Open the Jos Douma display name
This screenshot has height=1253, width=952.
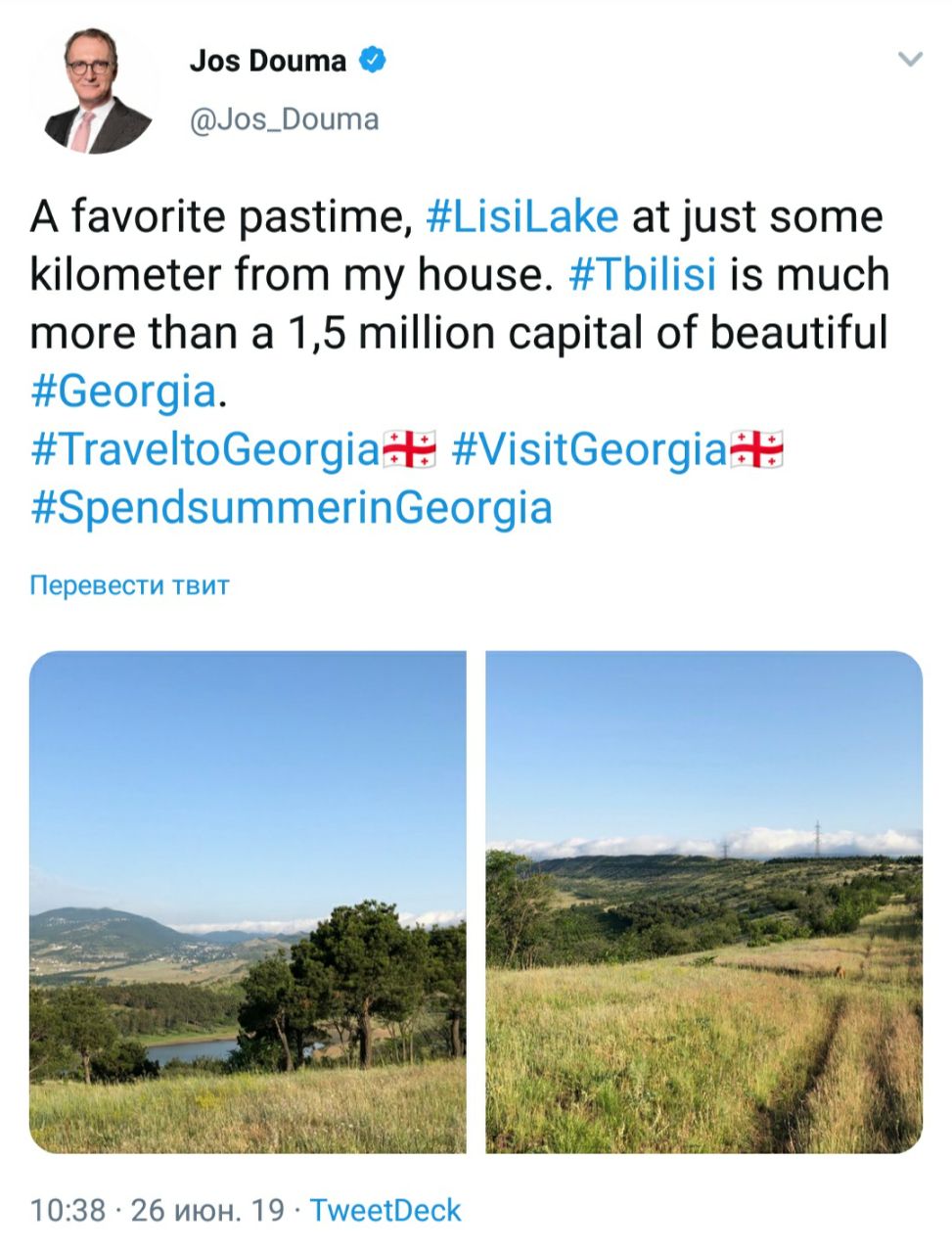pos(267,61)
